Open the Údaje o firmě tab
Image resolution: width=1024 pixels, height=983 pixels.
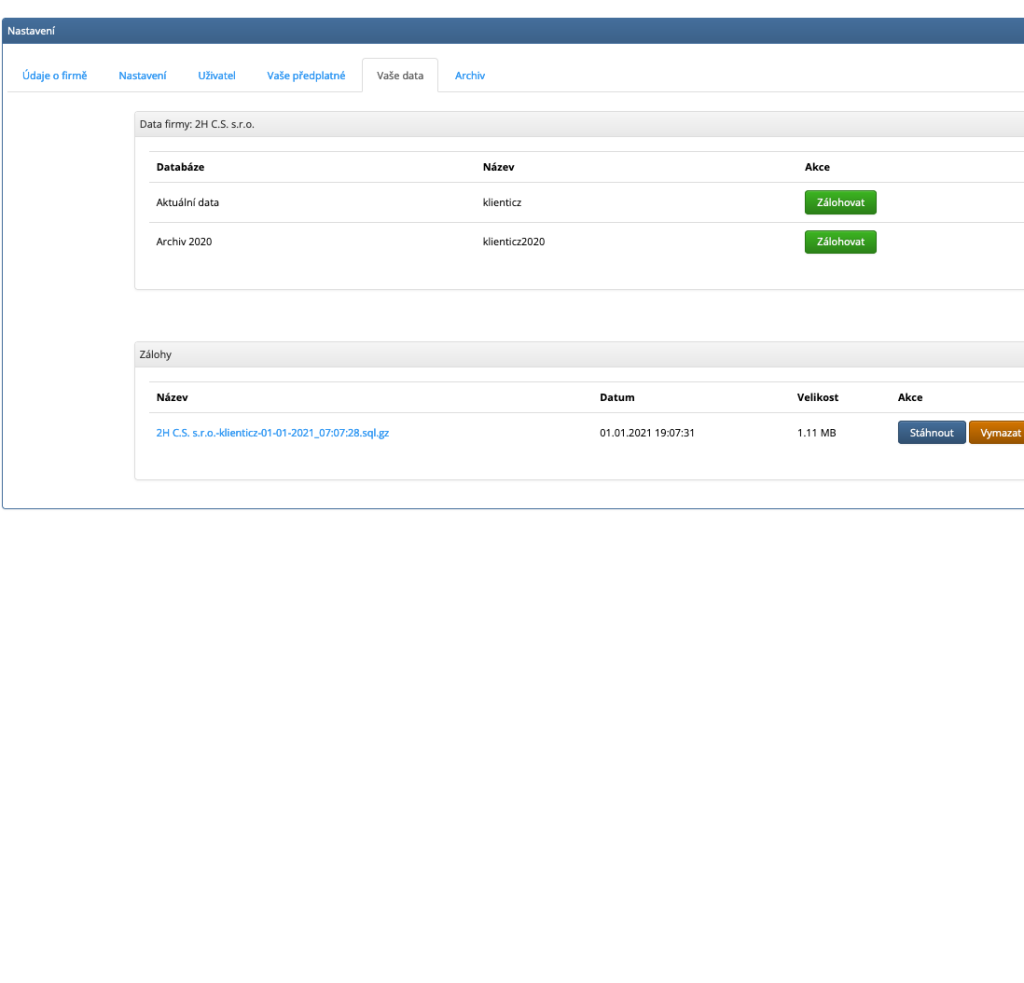point(55,76)
